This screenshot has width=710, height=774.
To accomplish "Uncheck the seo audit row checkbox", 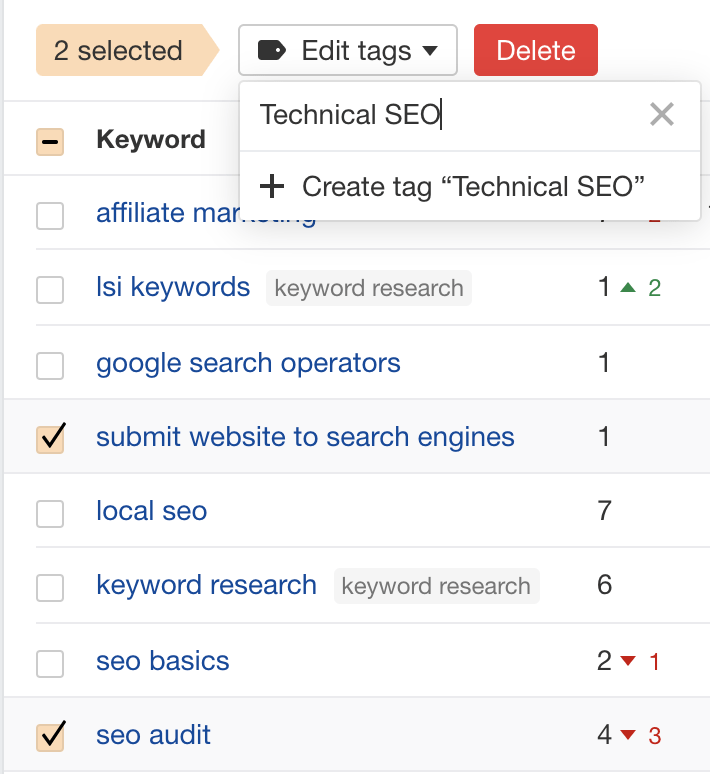I will click(x=50, y=737).
